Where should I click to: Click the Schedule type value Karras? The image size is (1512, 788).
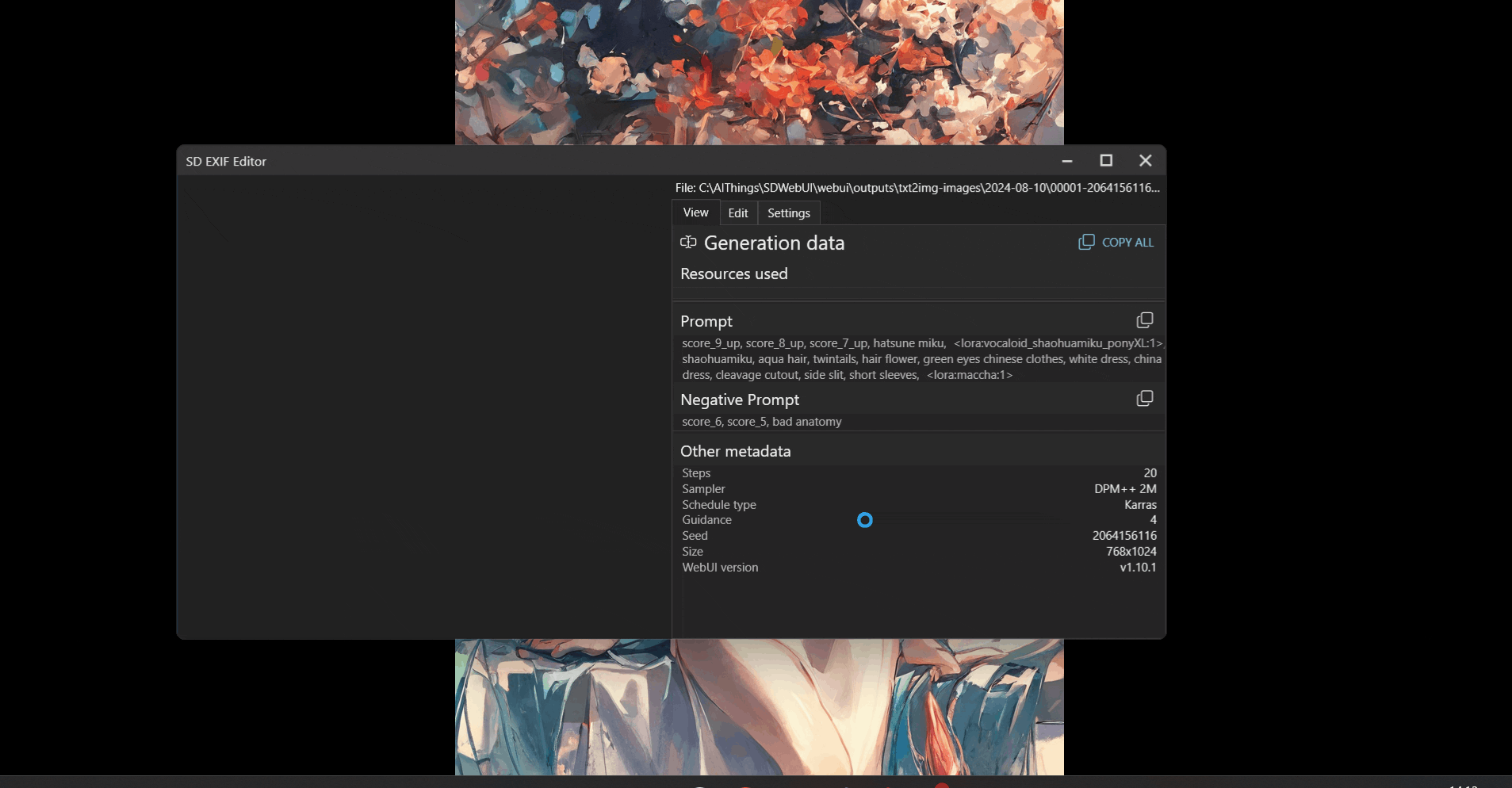(x=1140, y=505)
